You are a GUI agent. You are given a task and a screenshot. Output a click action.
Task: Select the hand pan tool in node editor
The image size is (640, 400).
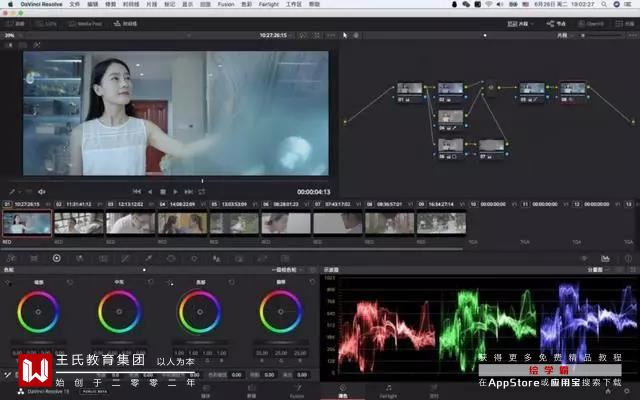pyautogui.click(x=356, y=36)
